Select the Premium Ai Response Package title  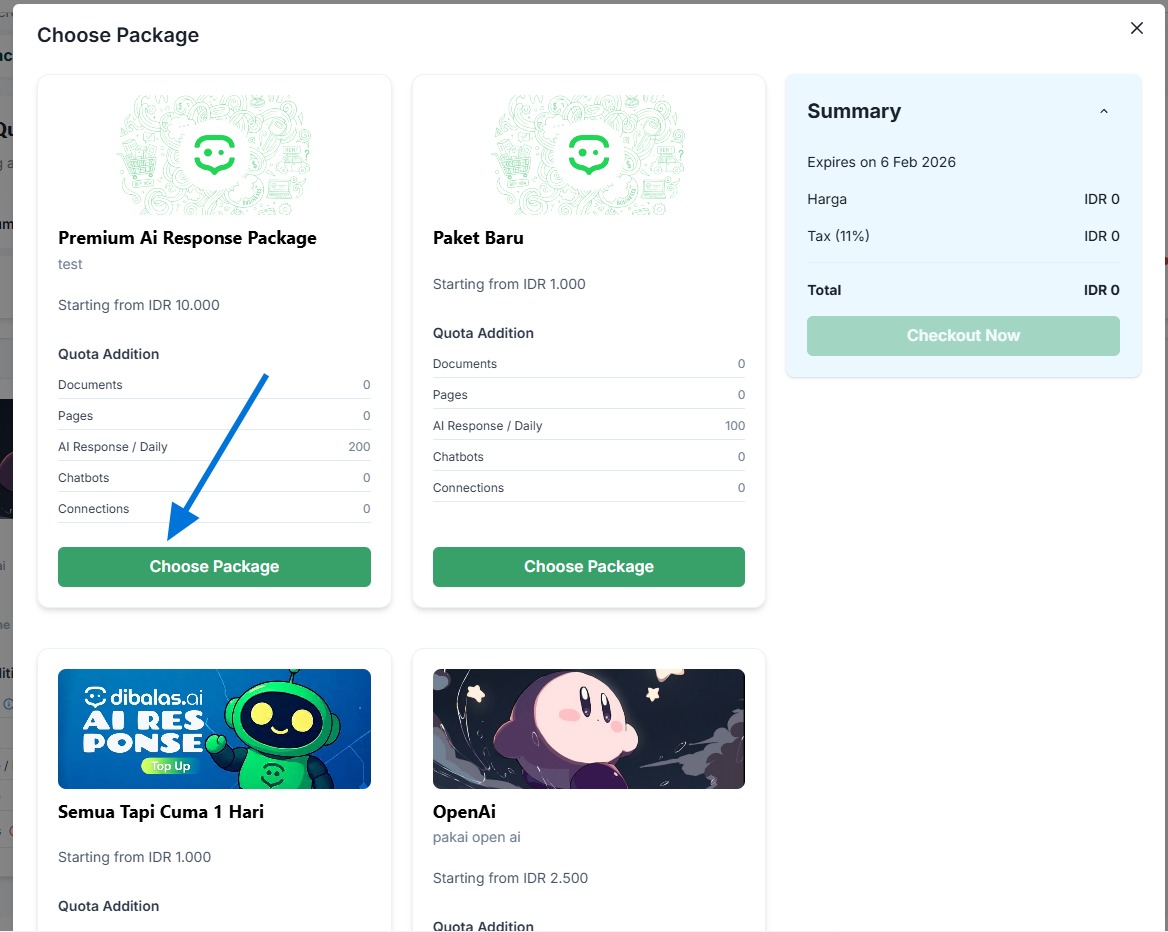coord(187,238)
